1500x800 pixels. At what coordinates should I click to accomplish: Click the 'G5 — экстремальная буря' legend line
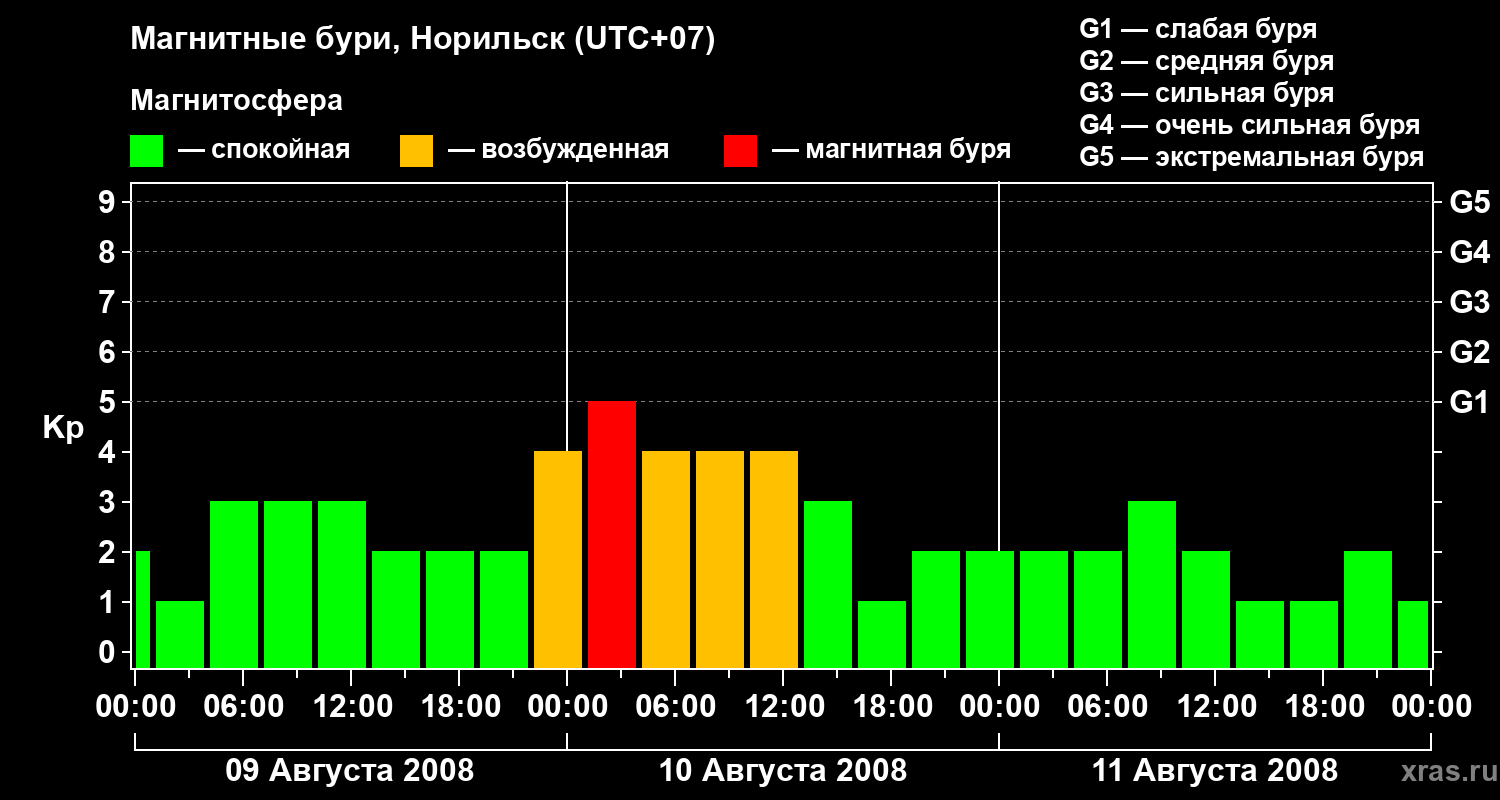[1252, 157]
